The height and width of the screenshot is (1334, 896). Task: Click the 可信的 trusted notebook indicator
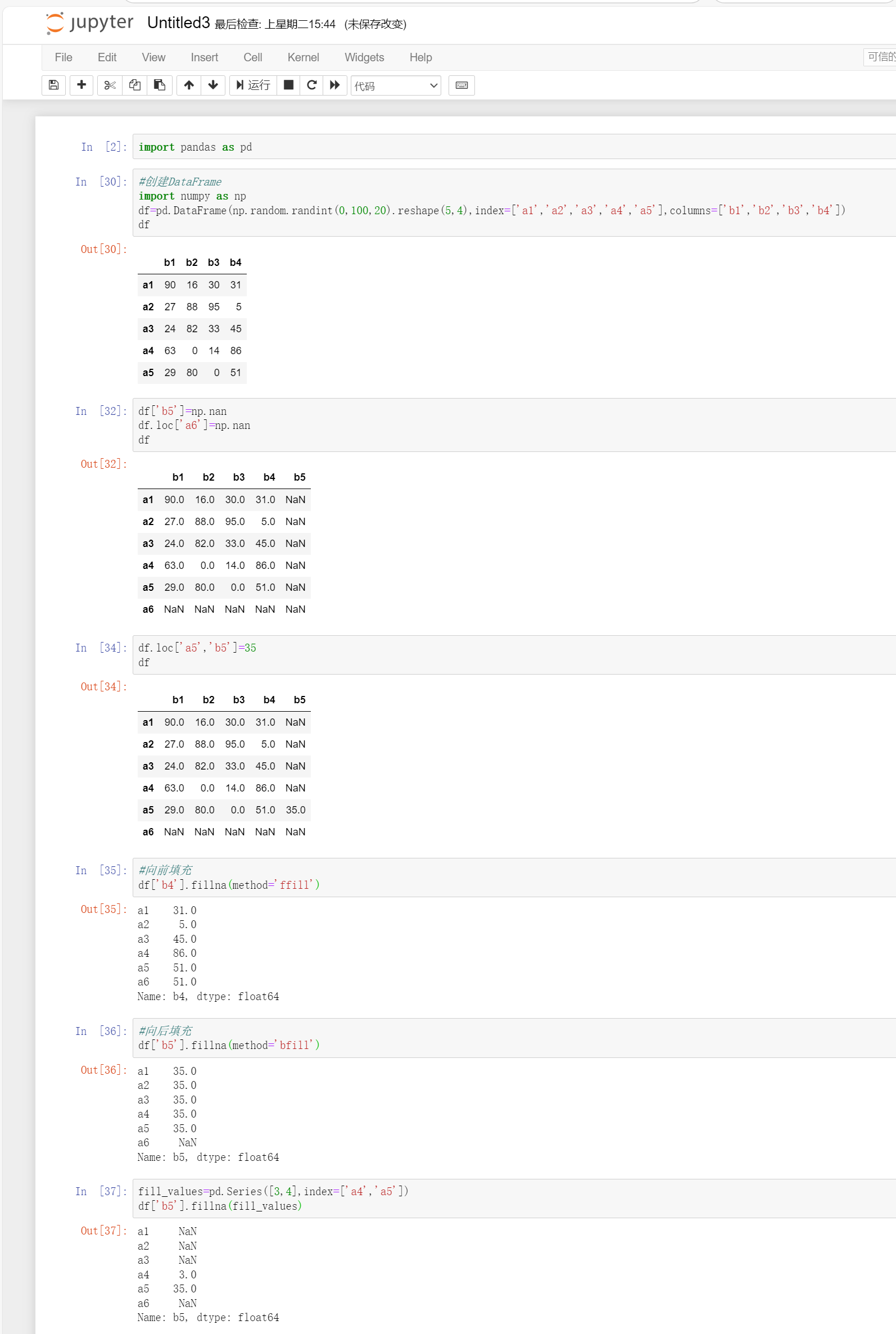pos(881,57)
